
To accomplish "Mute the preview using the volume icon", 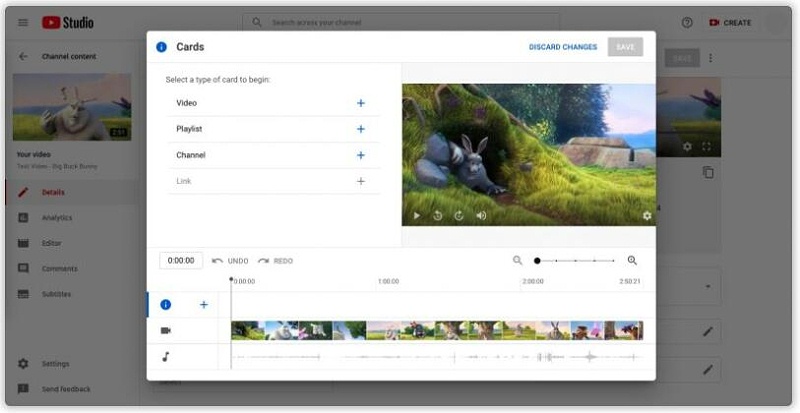I will point(481,215).
